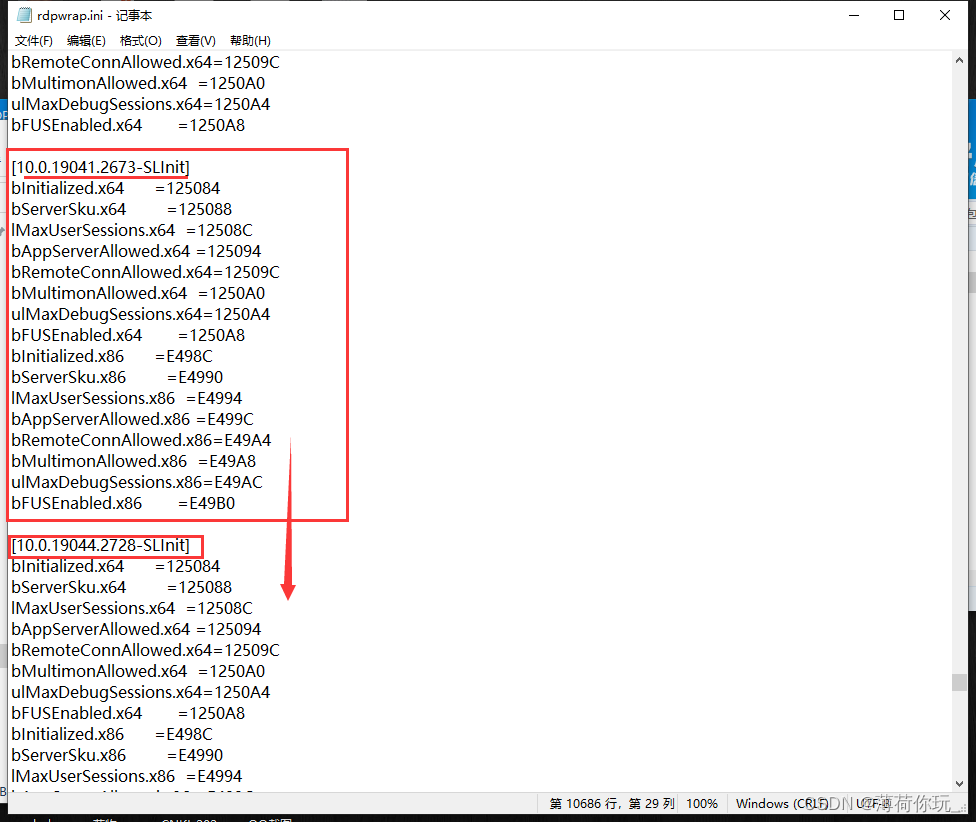
Task: Click the scrollbar down arrow
Action: 959,783
